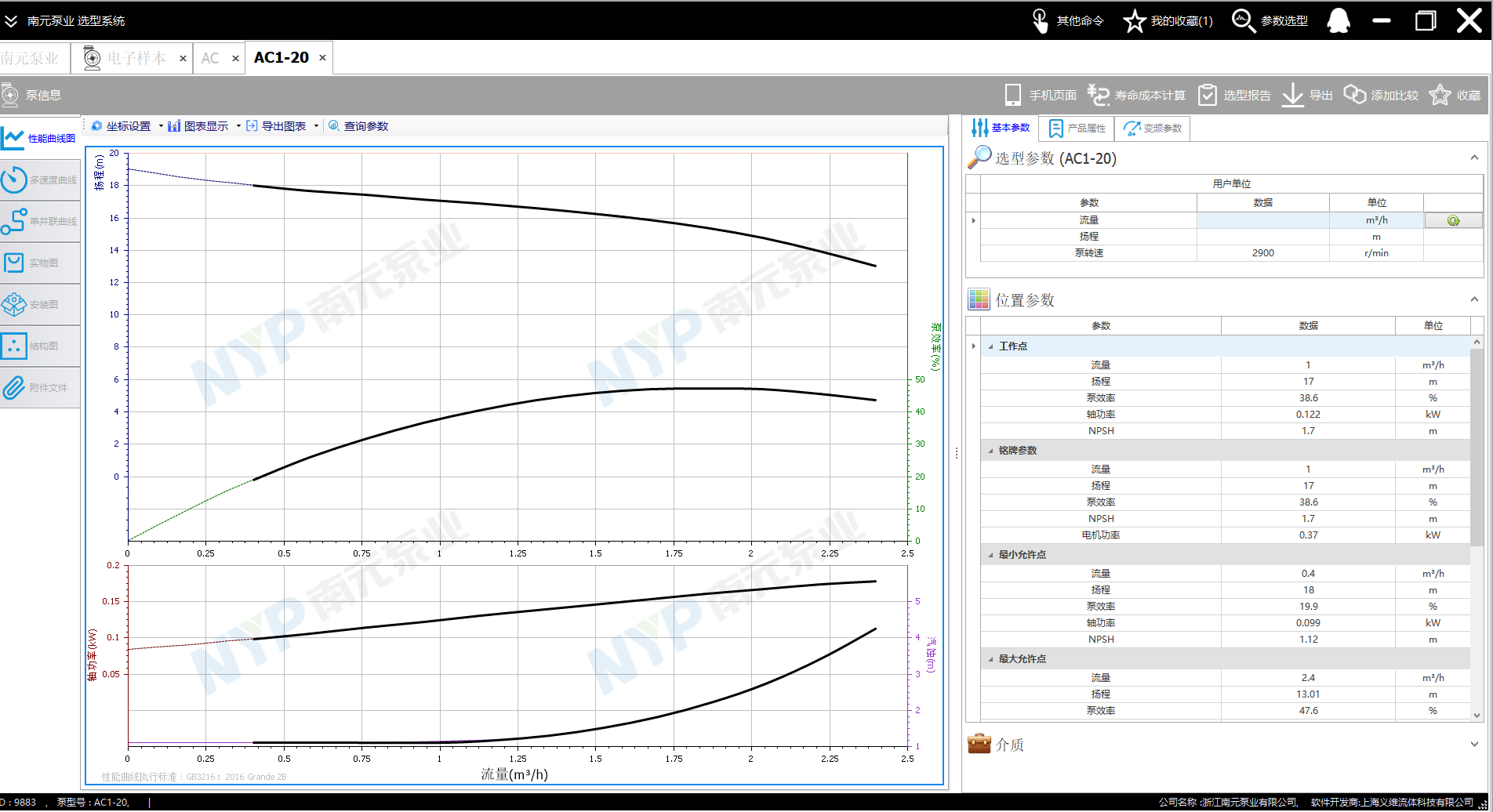The height and width of the screenshot is (812, 1493).
Task: Click 最大允许点 扬程 value 13.01
Action: click(x=1308, y=694)
